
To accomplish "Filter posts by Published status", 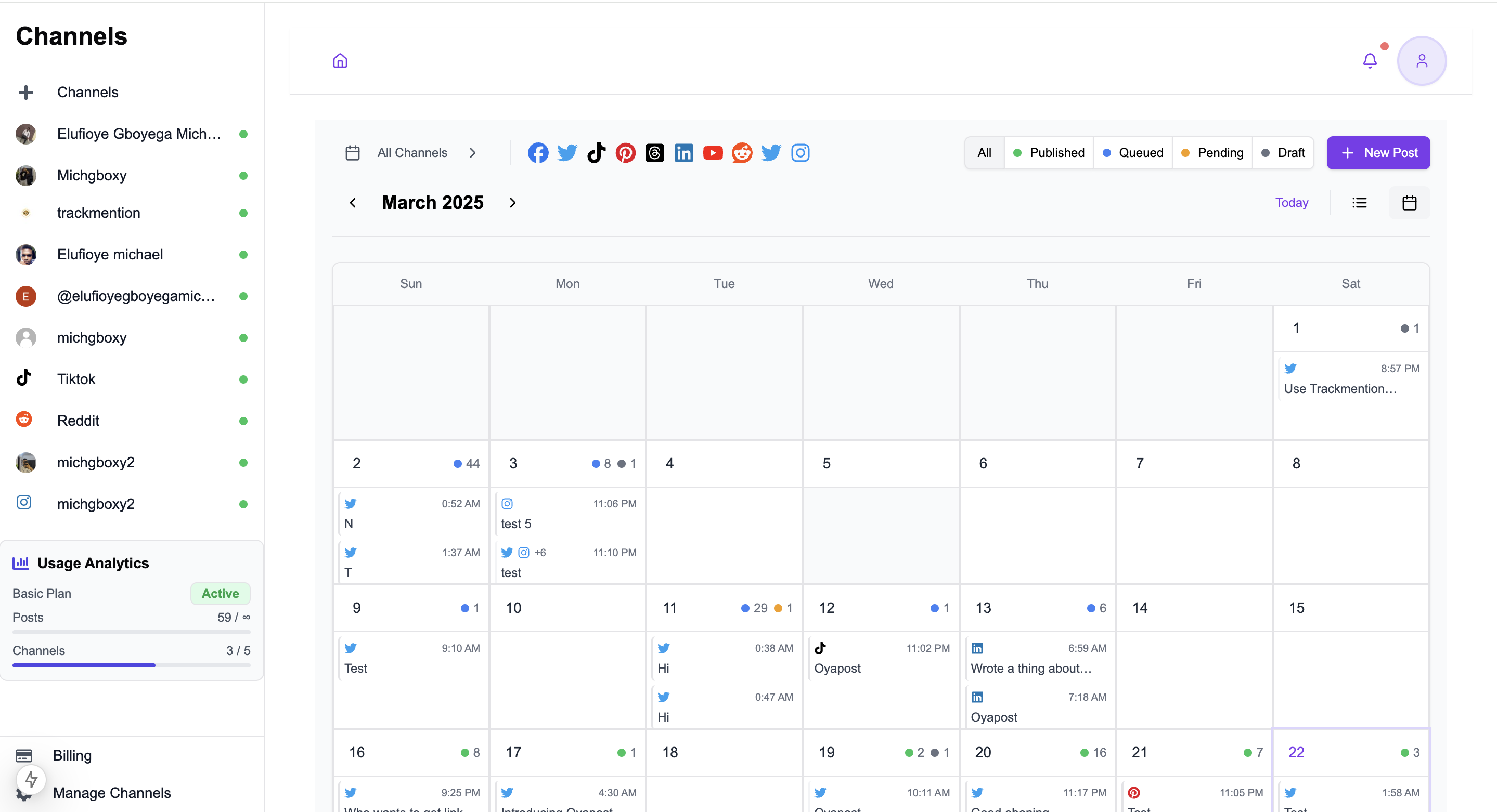I will click(x=1049, y=153).
